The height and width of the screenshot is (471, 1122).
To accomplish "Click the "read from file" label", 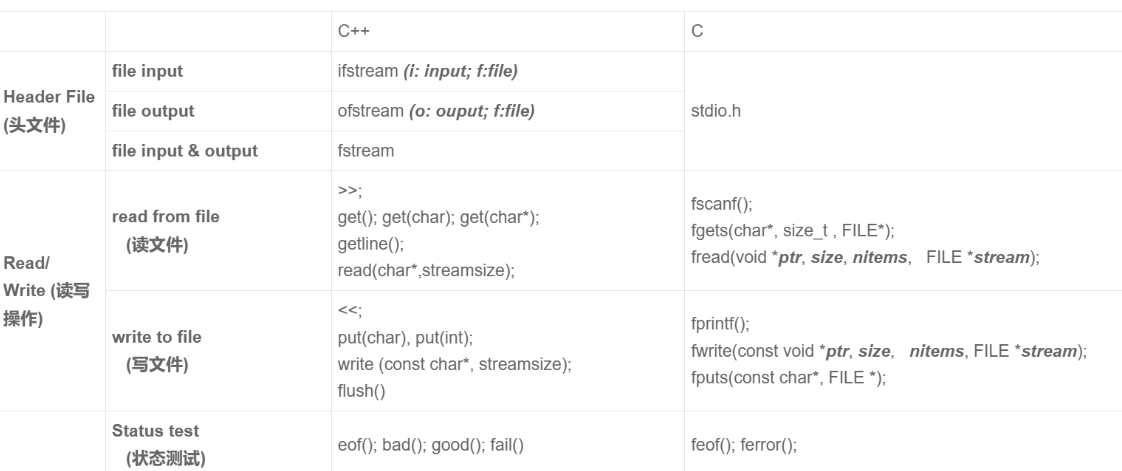I will pyautogui.click(x=165, y=216).
